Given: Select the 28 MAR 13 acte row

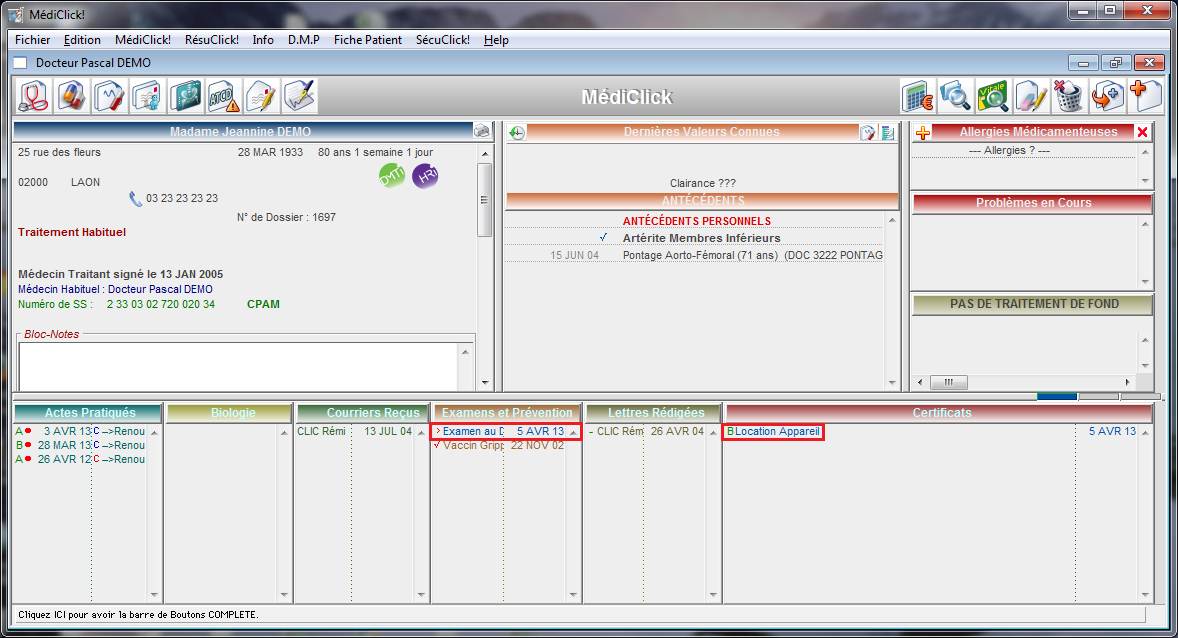Looking at the screenshot, I should [x=80, y=446].
